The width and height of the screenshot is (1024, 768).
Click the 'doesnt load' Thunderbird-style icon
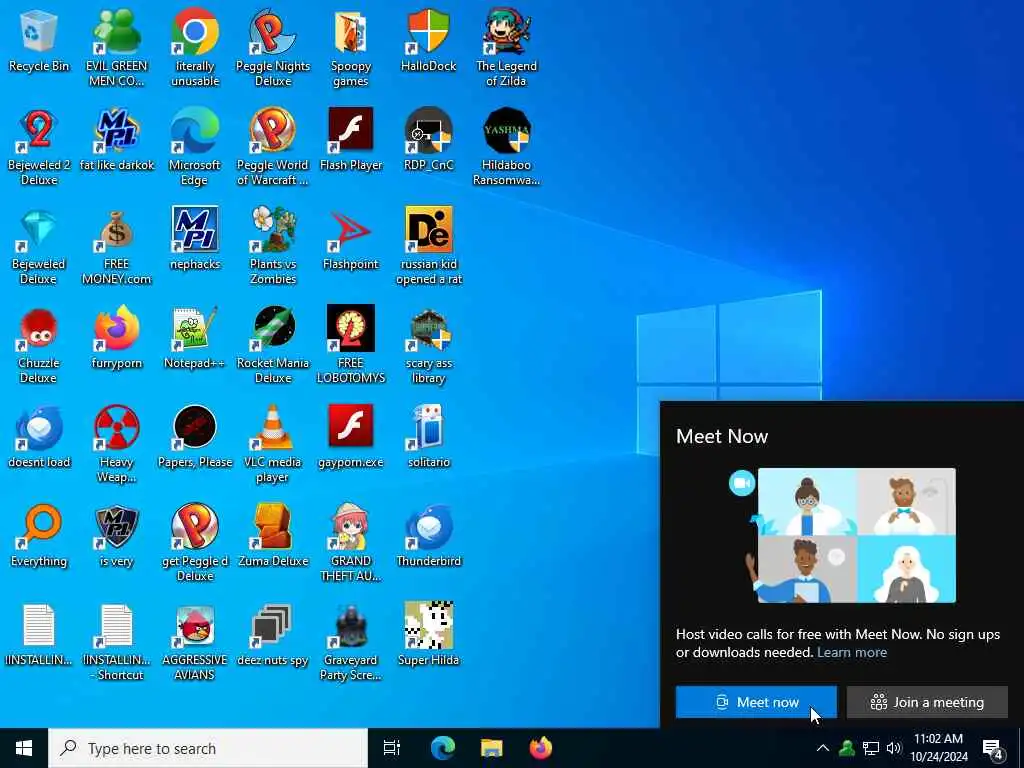click(39, 437)
